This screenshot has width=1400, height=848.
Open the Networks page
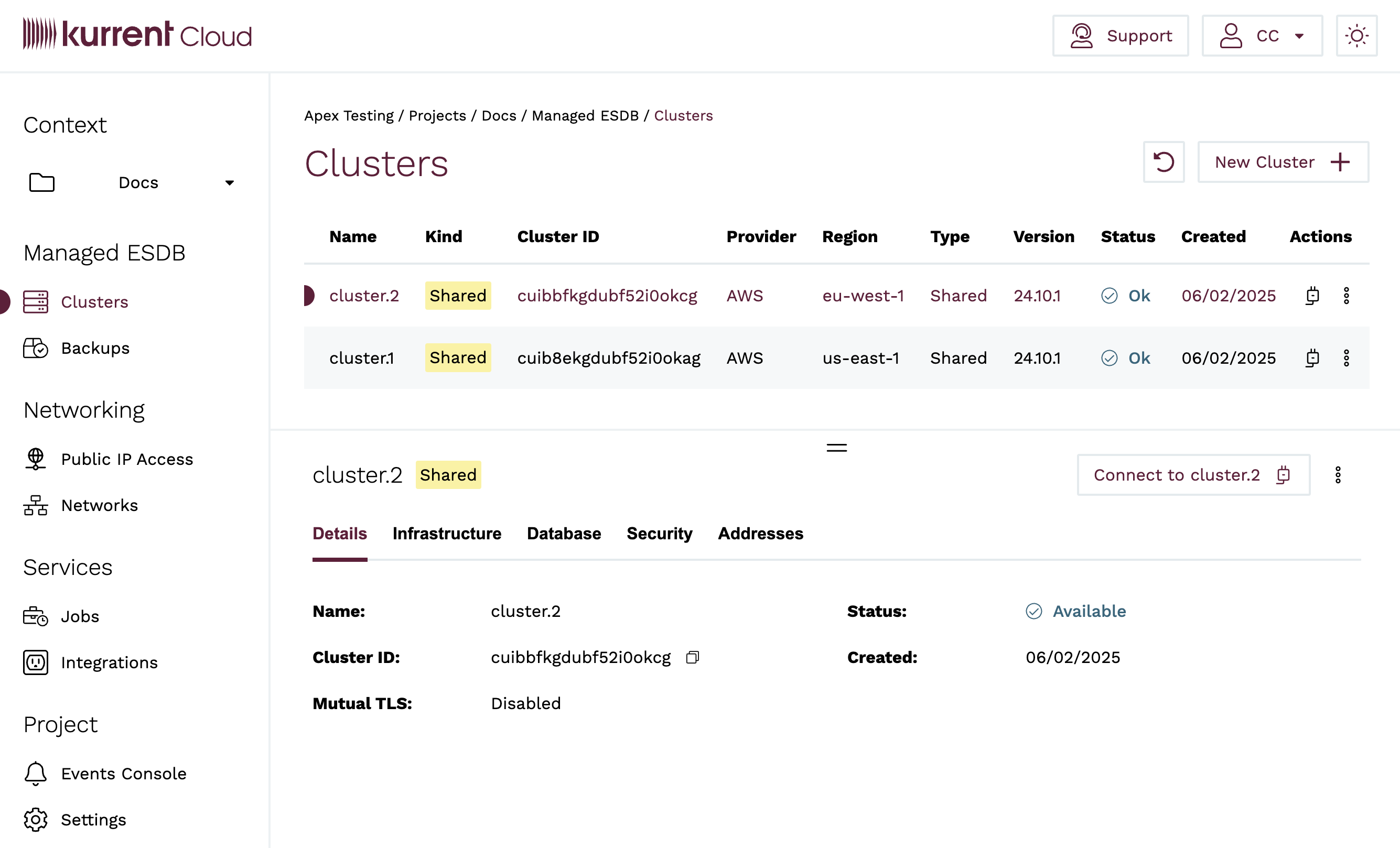tap(99, 505)
